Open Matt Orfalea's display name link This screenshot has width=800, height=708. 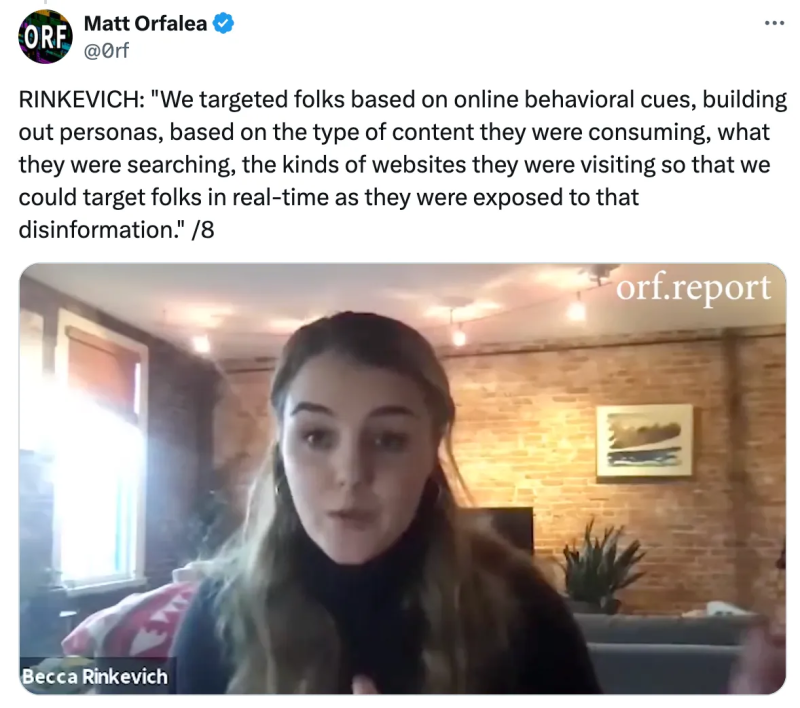coord(145,23)
